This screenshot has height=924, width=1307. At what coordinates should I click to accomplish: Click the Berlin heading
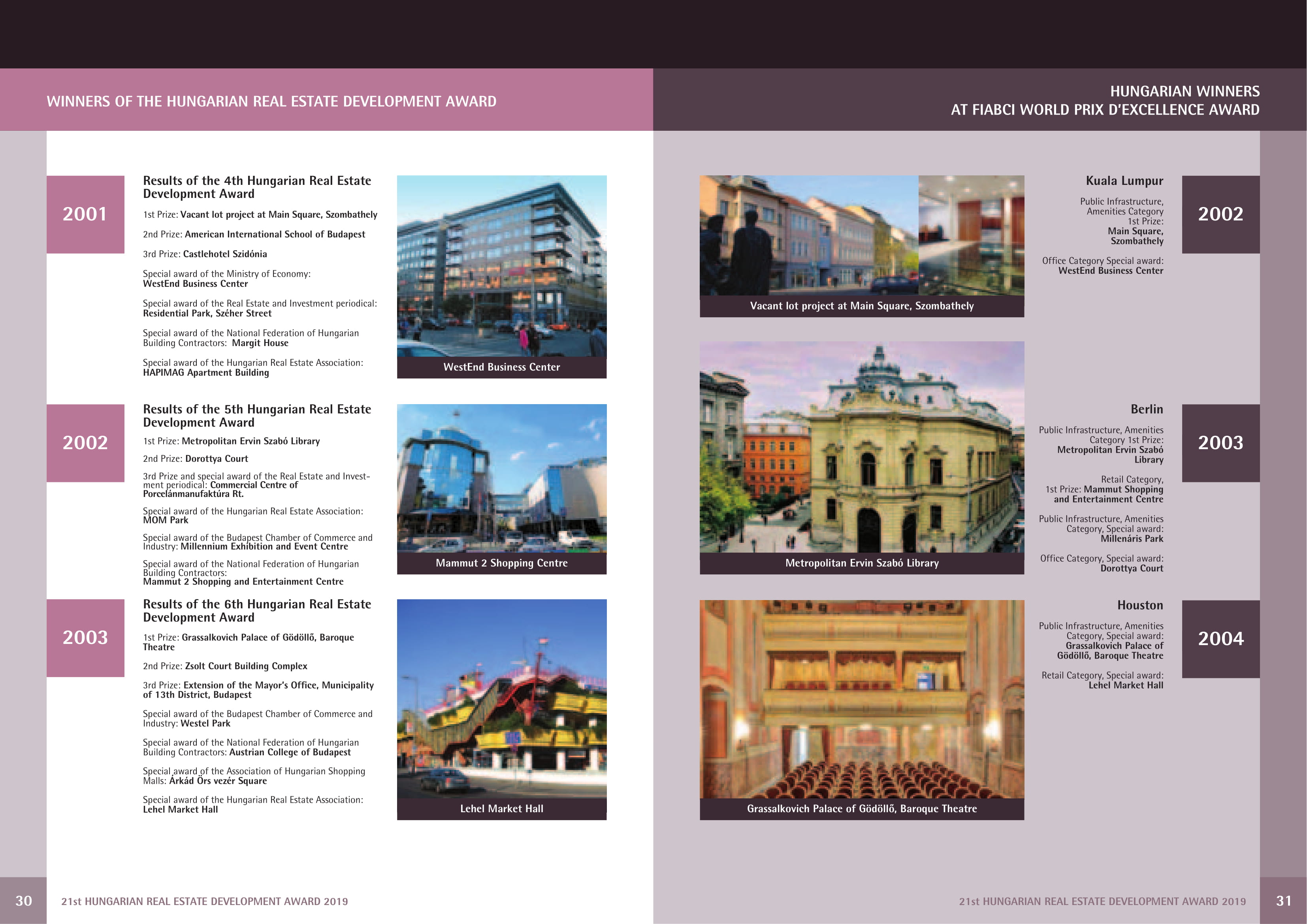[1147, 409]
